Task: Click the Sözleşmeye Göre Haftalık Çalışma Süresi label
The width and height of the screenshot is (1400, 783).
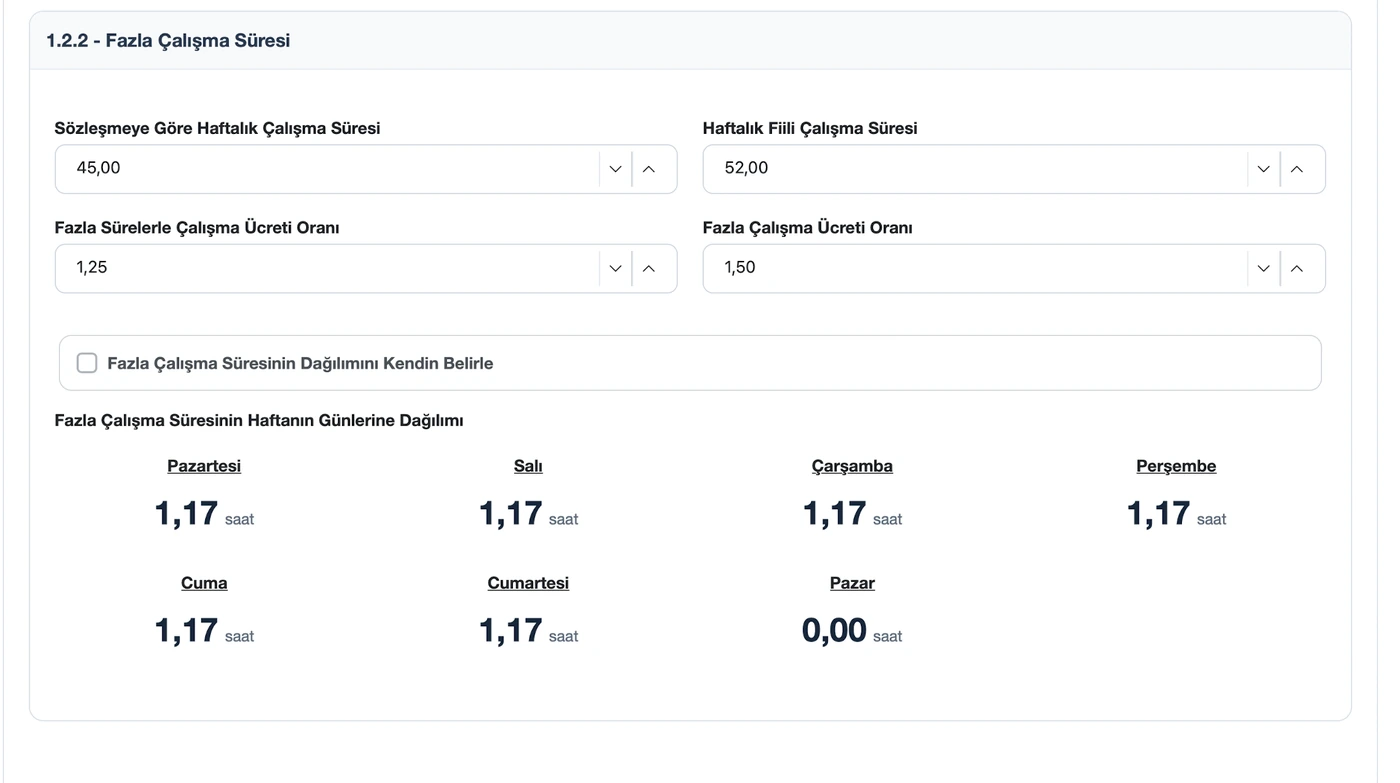Action: pos(217,128)
